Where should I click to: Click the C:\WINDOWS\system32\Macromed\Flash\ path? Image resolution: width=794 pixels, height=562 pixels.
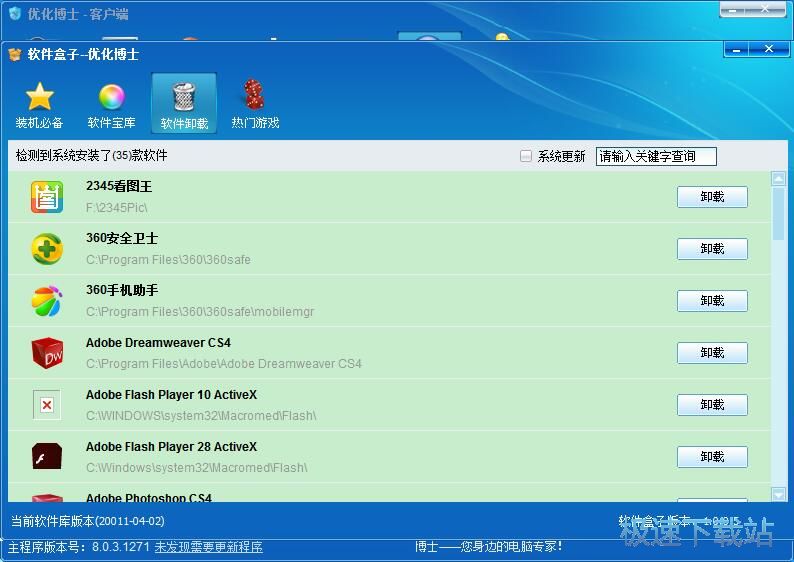point(201,416)
